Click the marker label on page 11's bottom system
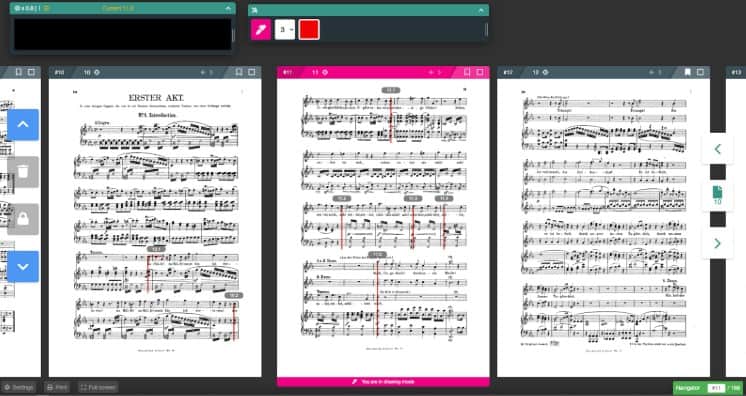 click(377, 254)
